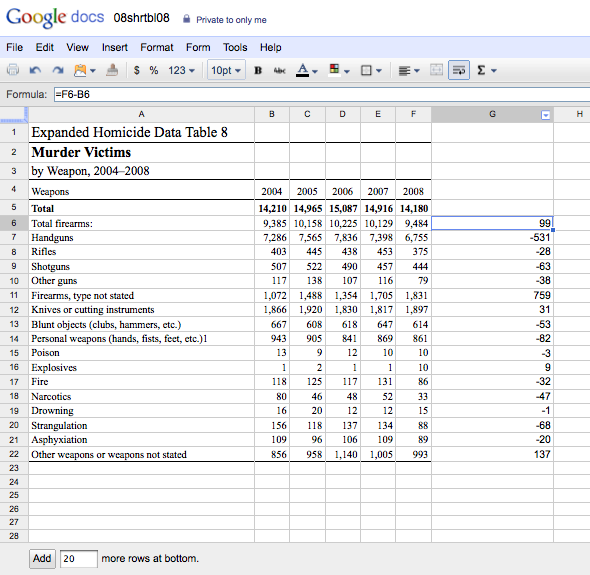Select the 2008 Total cell 14,180
Image resolution: width=590 pixels, height=575 pixels.
pyautogui.click(x=414, y=208)
